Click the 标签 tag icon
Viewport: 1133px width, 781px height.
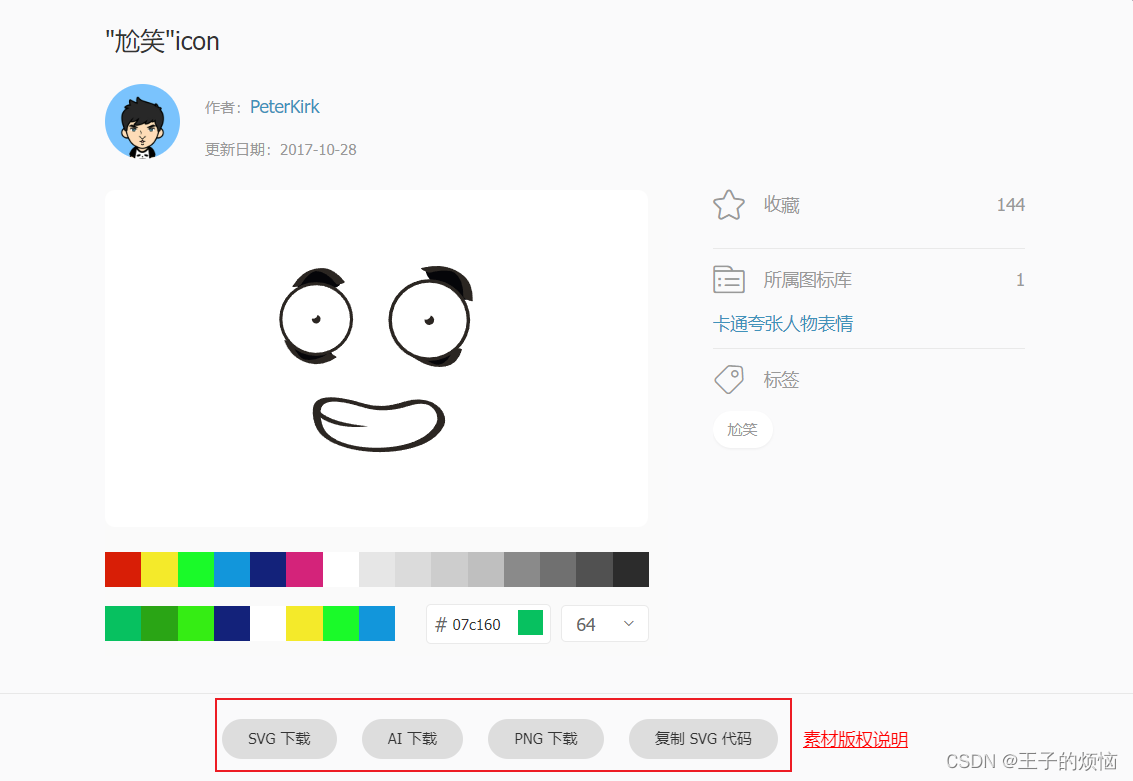pos(729,379)
